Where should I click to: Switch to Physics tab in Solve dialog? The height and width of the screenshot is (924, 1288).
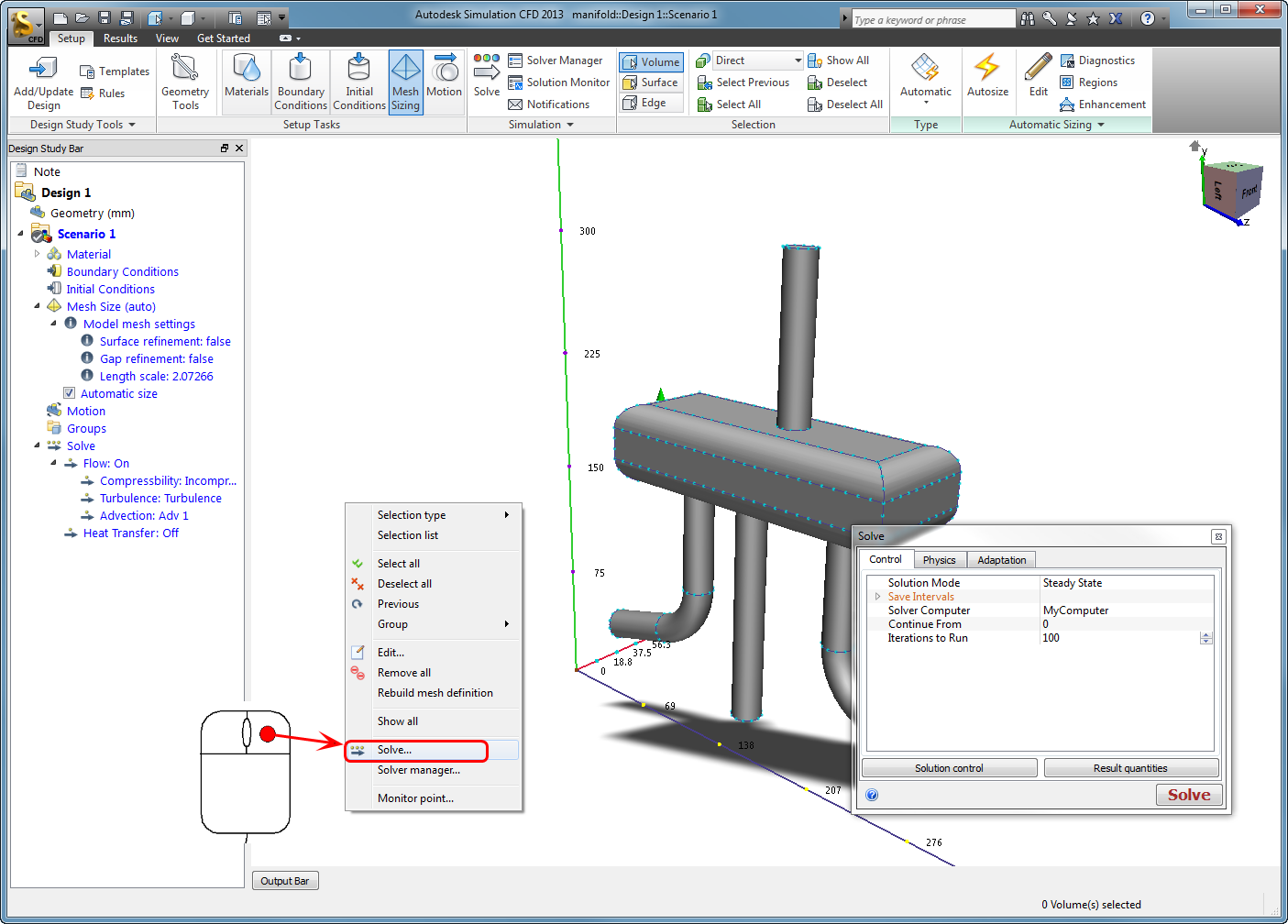pyautogui.click(x=939, y=560)
